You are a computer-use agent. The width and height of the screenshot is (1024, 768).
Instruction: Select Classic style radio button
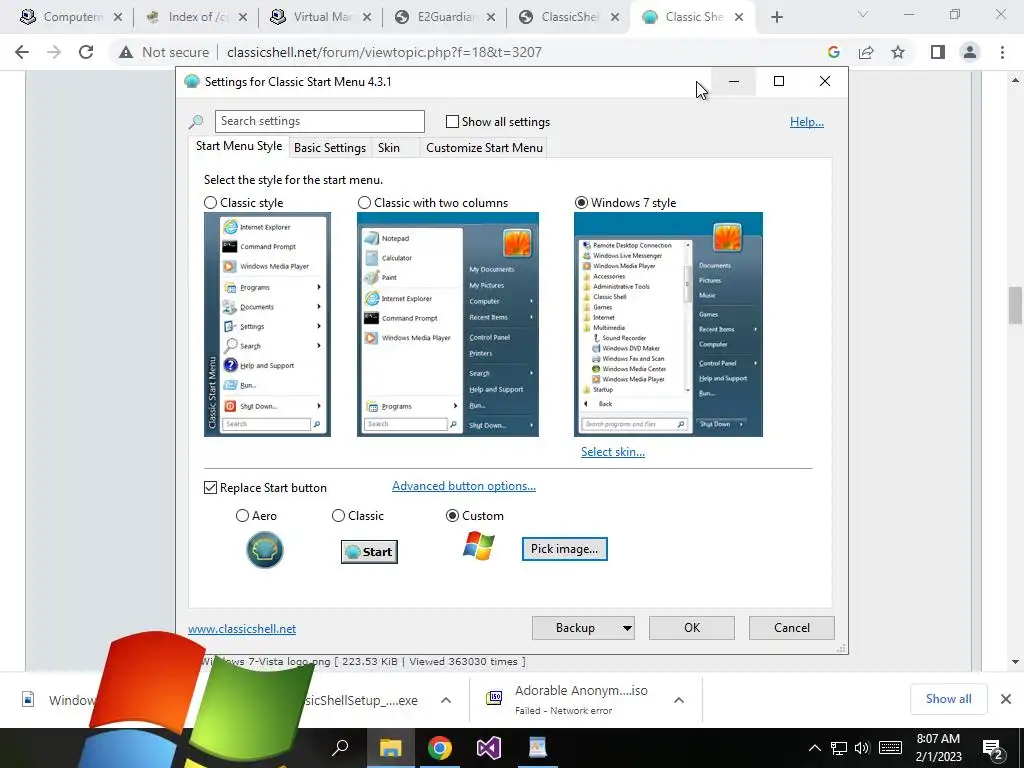pyautogui.click(x=210, y=203)
